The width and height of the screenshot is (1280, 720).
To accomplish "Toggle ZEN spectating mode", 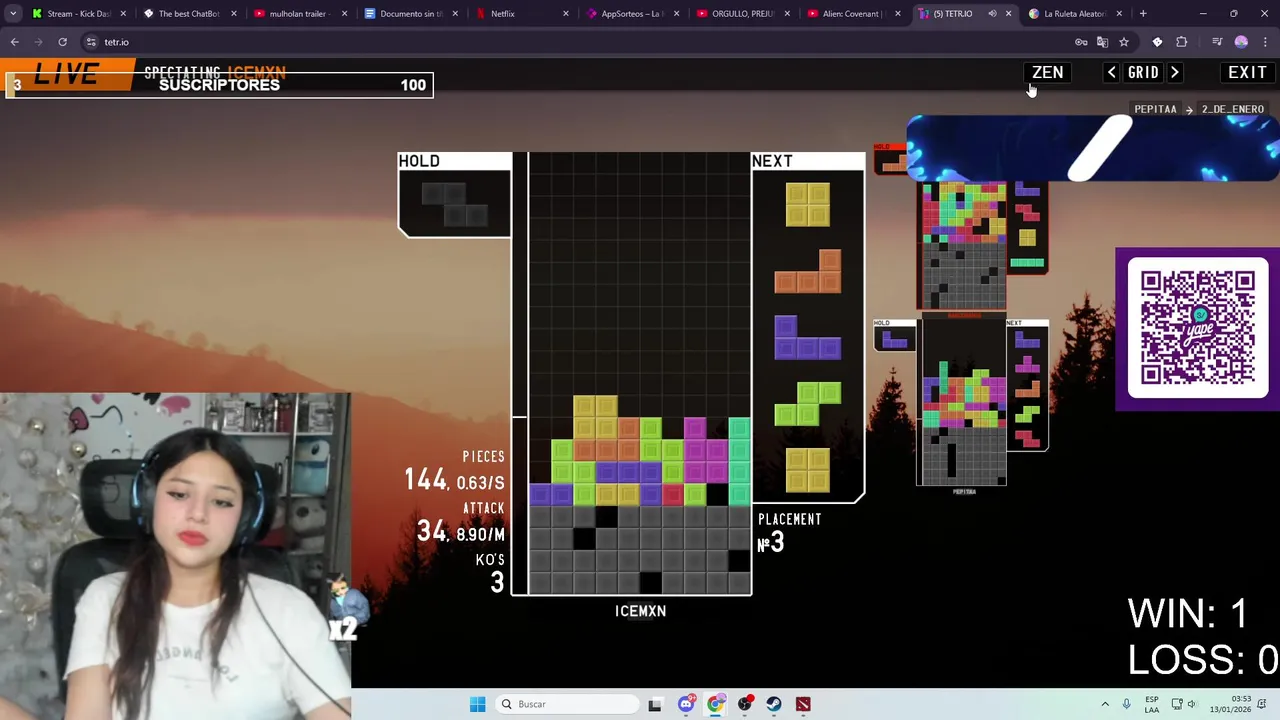I will tap(1047, 73).
